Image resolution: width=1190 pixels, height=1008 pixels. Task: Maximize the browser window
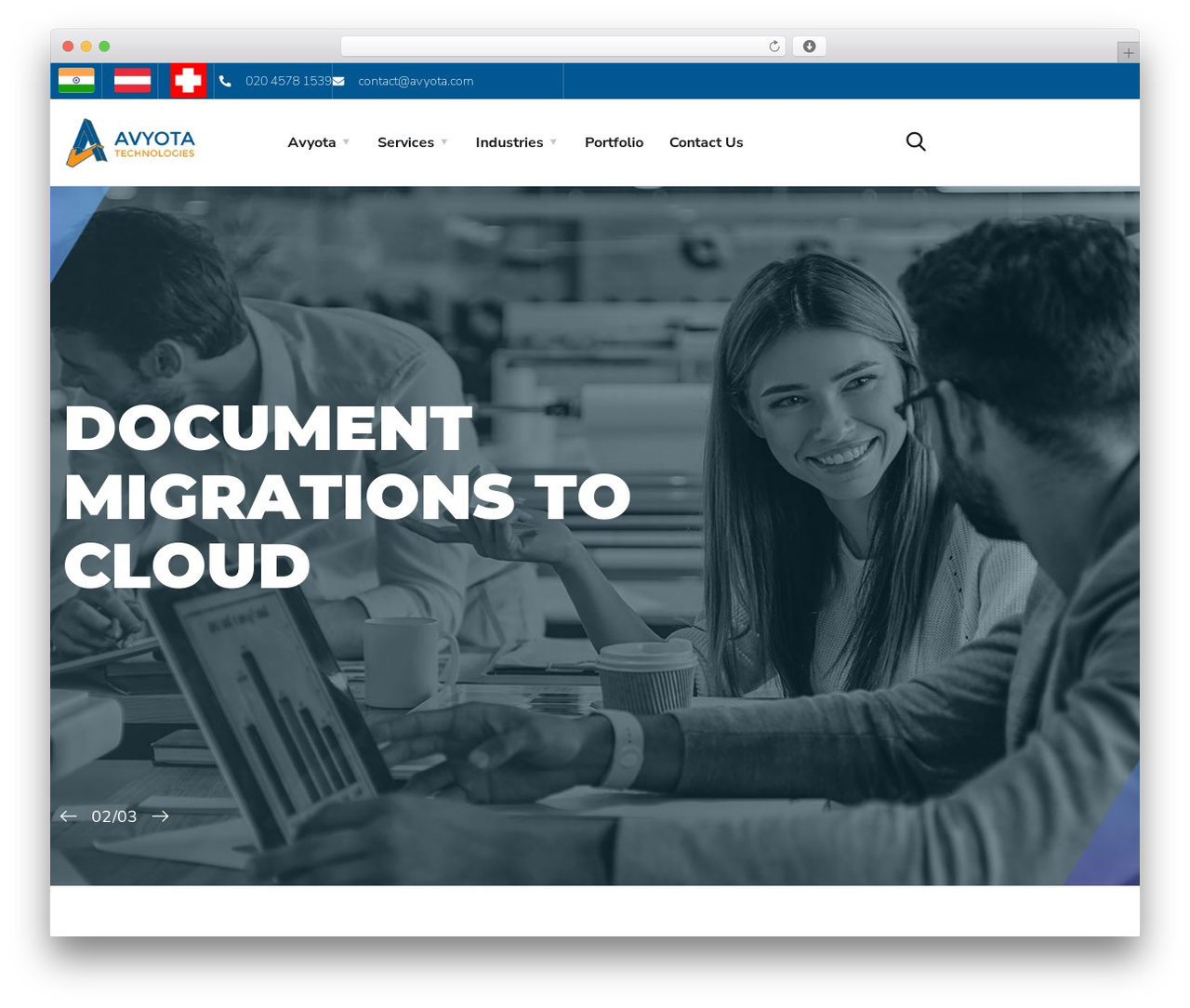click(x=104, y=46)
